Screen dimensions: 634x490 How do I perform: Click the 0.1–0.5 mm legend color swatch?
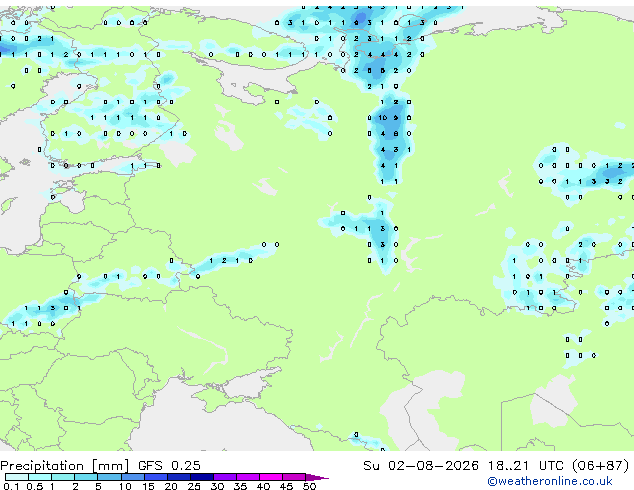click(x=17, y=477)
